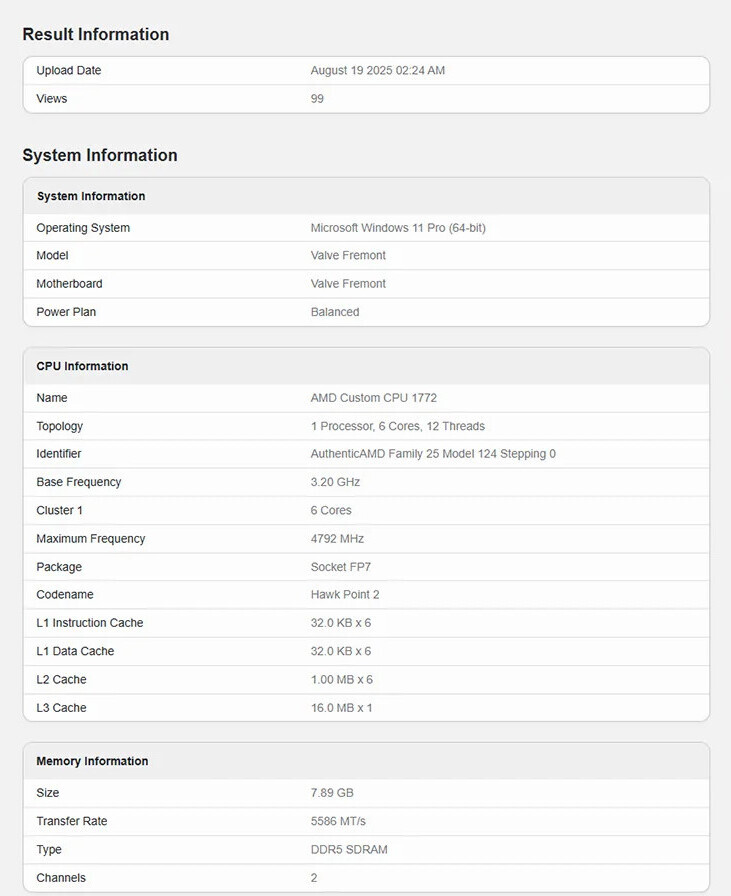
Task: Select the CPU name AMD Custom CPU 1772
Action: click(373, 398)
